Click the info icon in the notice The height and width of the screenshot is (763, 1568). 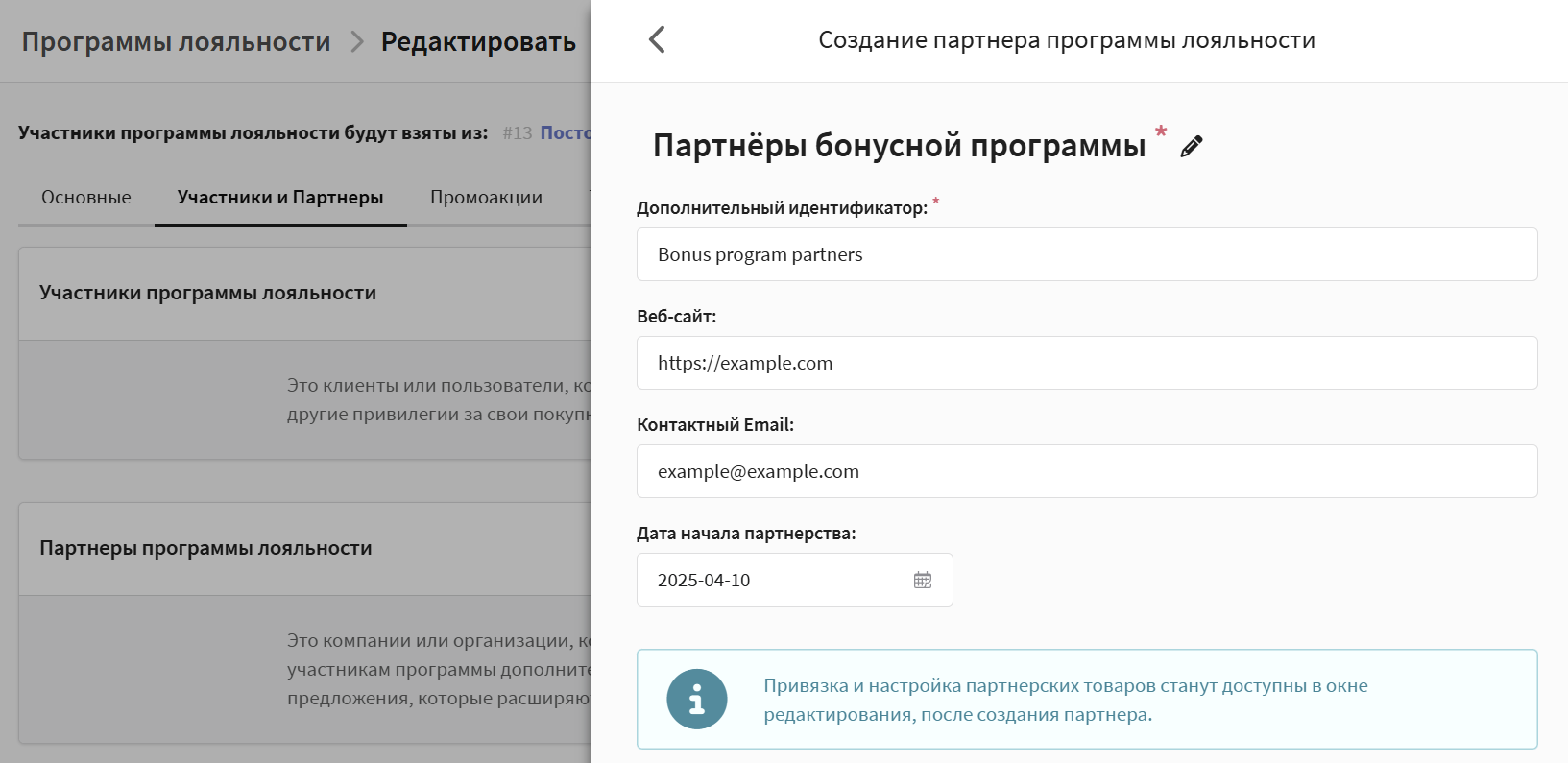[x=697, y=699]
